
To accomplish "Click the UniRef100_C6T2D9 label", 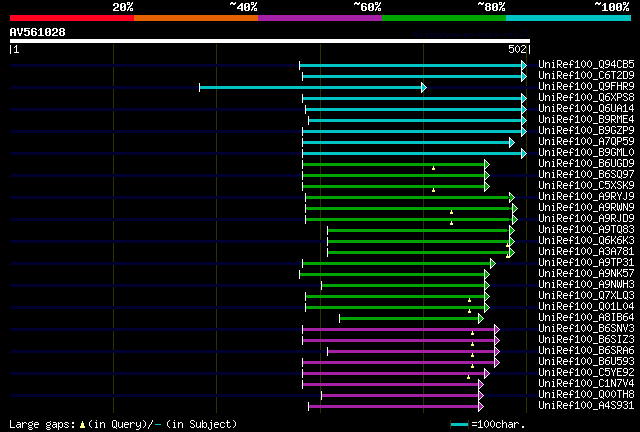I will [x=586, y=75].
